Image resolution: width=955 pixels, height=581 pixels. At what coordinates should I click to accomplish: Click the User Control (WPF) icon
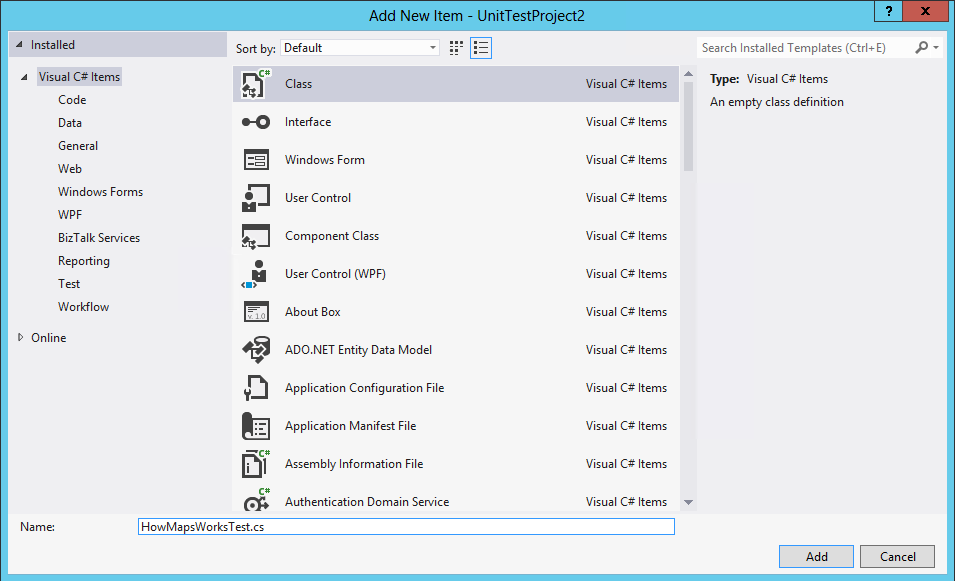tap(256, 274)
